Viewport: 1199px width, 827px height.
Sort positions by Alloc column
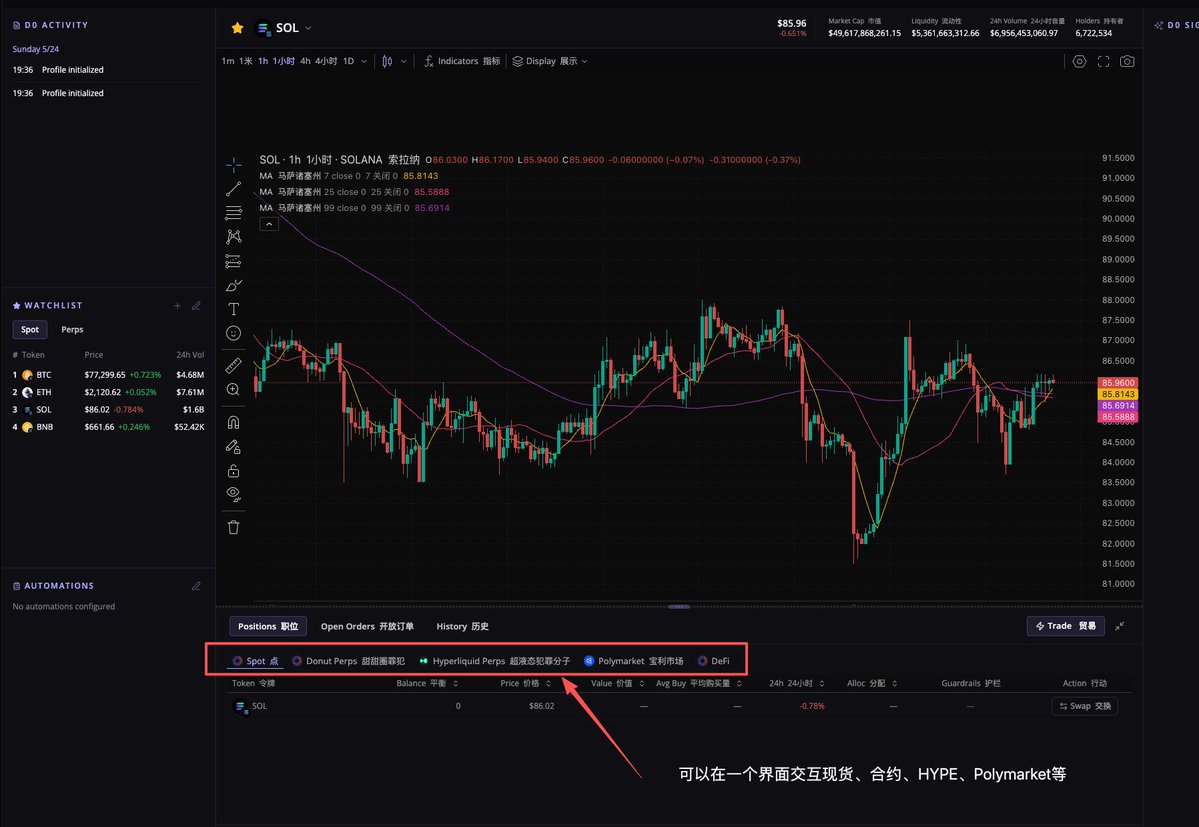click(872, 683)
